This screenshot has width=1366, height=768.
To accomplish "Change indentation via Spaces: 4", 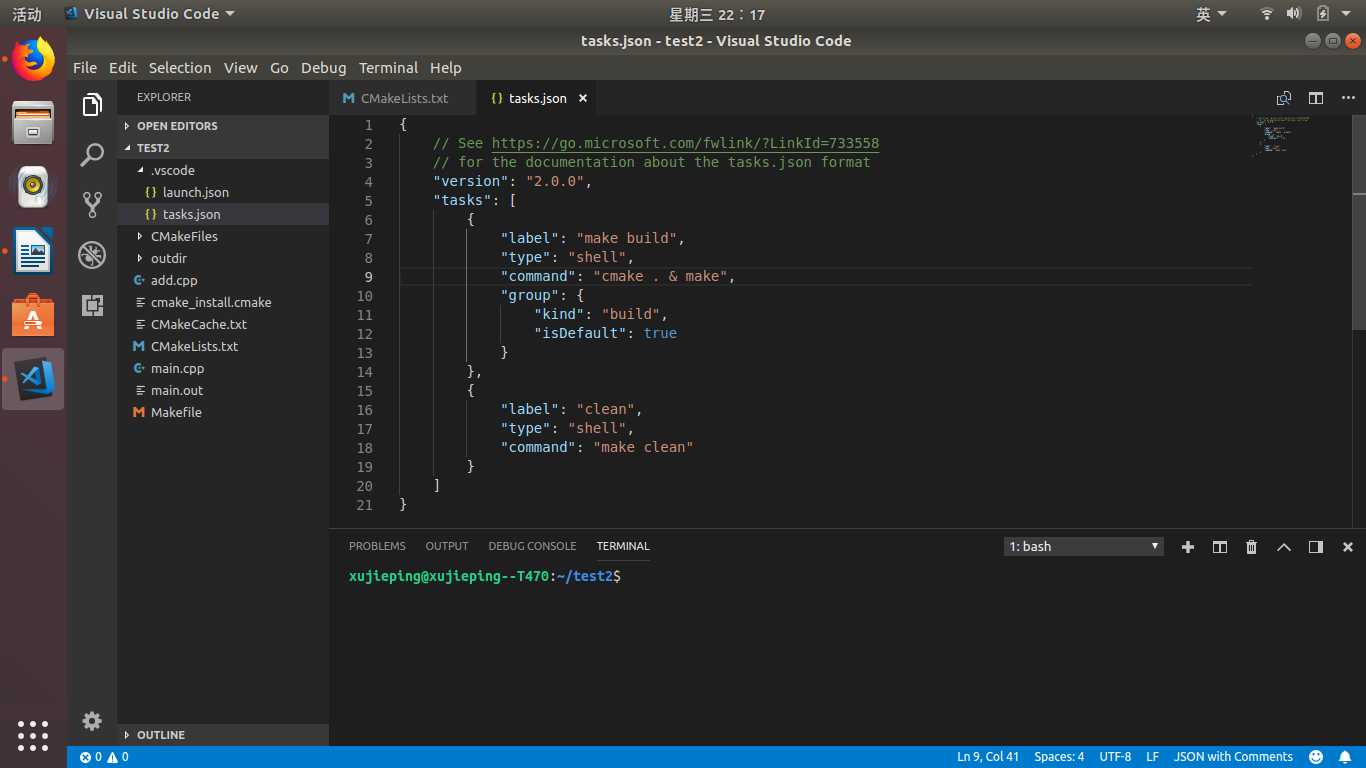I will (x=1059, y=757).
